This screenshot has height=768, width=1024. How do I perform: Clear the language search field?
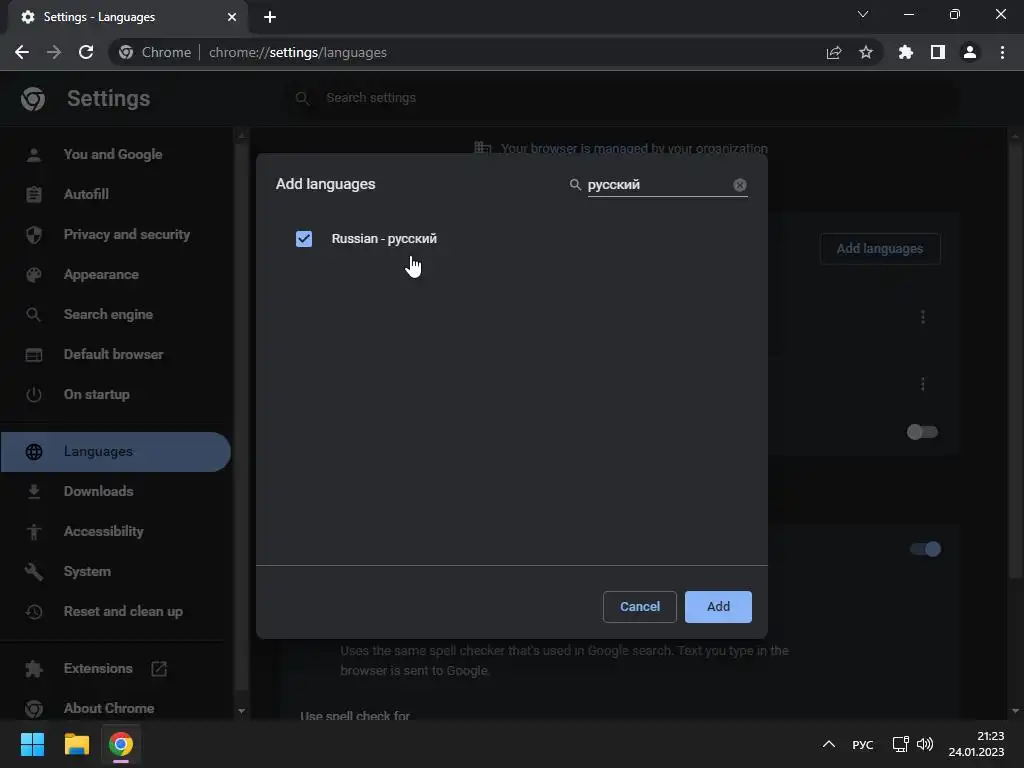(739, 185)
